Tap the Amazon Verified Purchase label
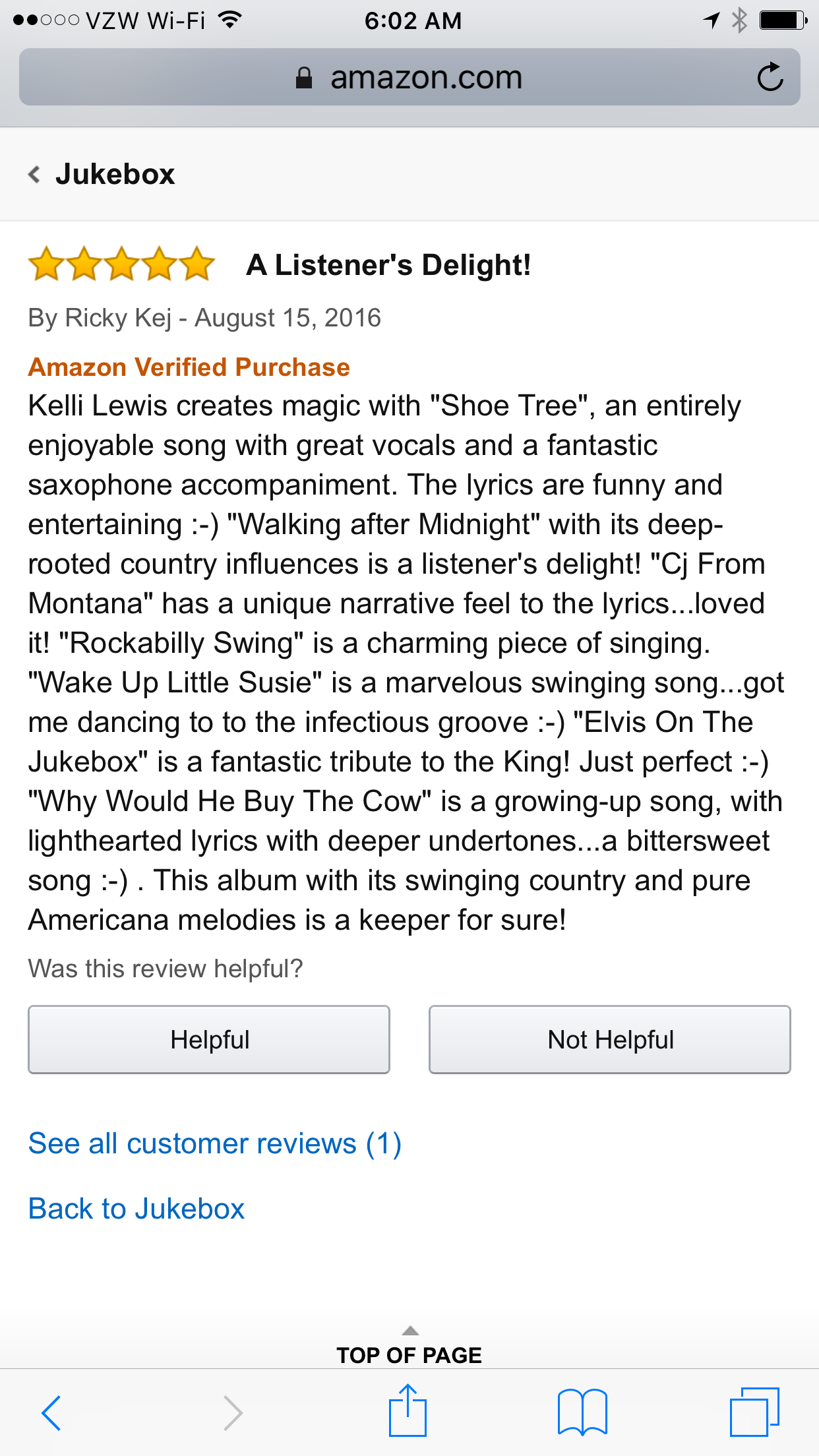 189,367
